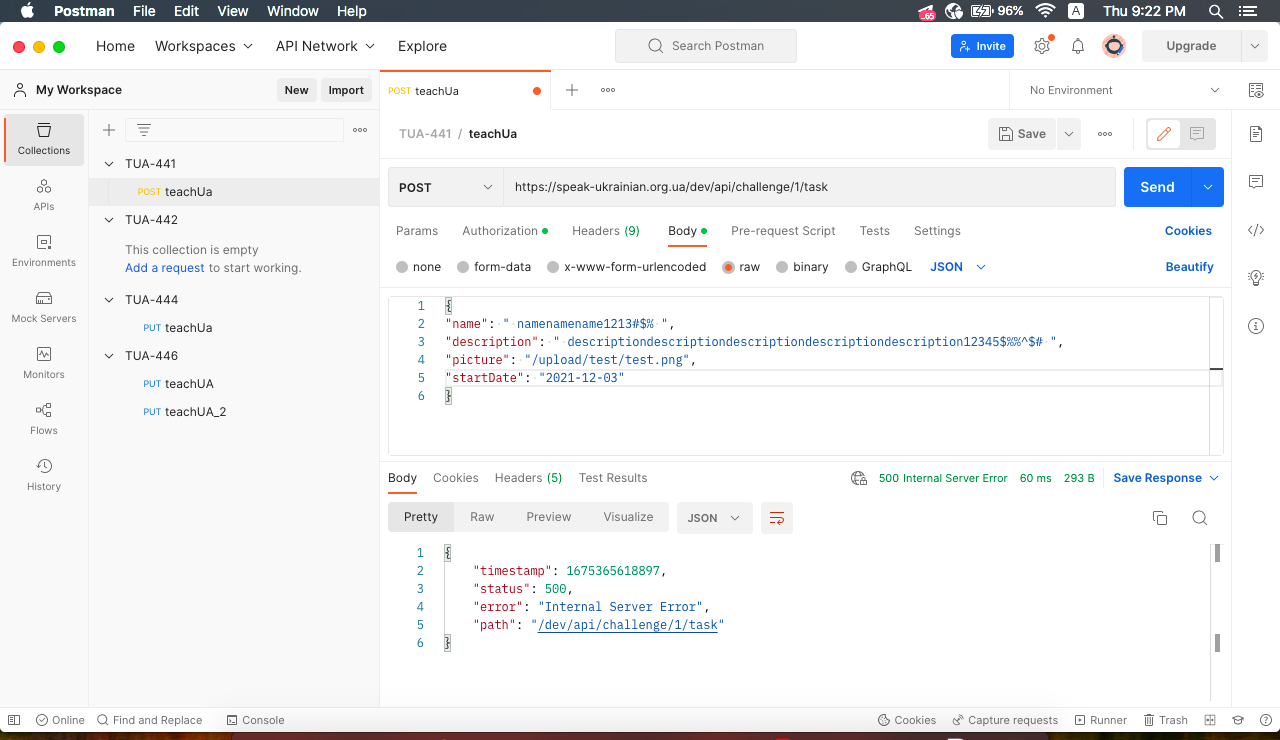
Task: Open APIs sidebar panel
Action: 44,195
